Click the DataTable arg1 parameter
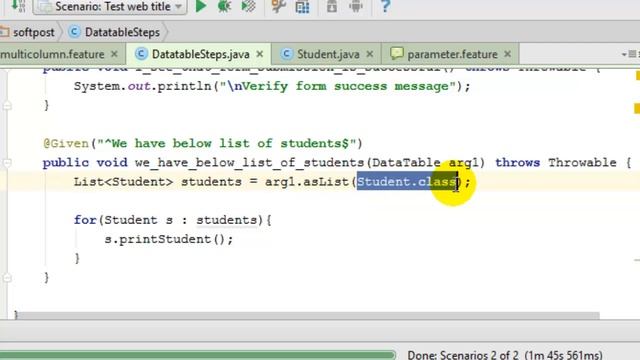This screenshot has width=640, height=360. [425, 163]
